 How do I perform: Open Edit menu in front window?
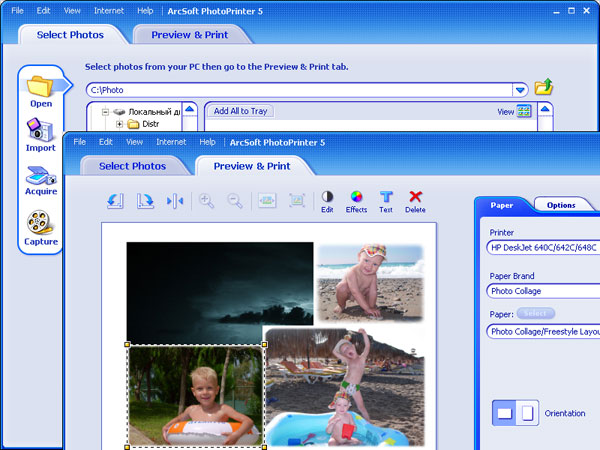(x=106, y=142)
